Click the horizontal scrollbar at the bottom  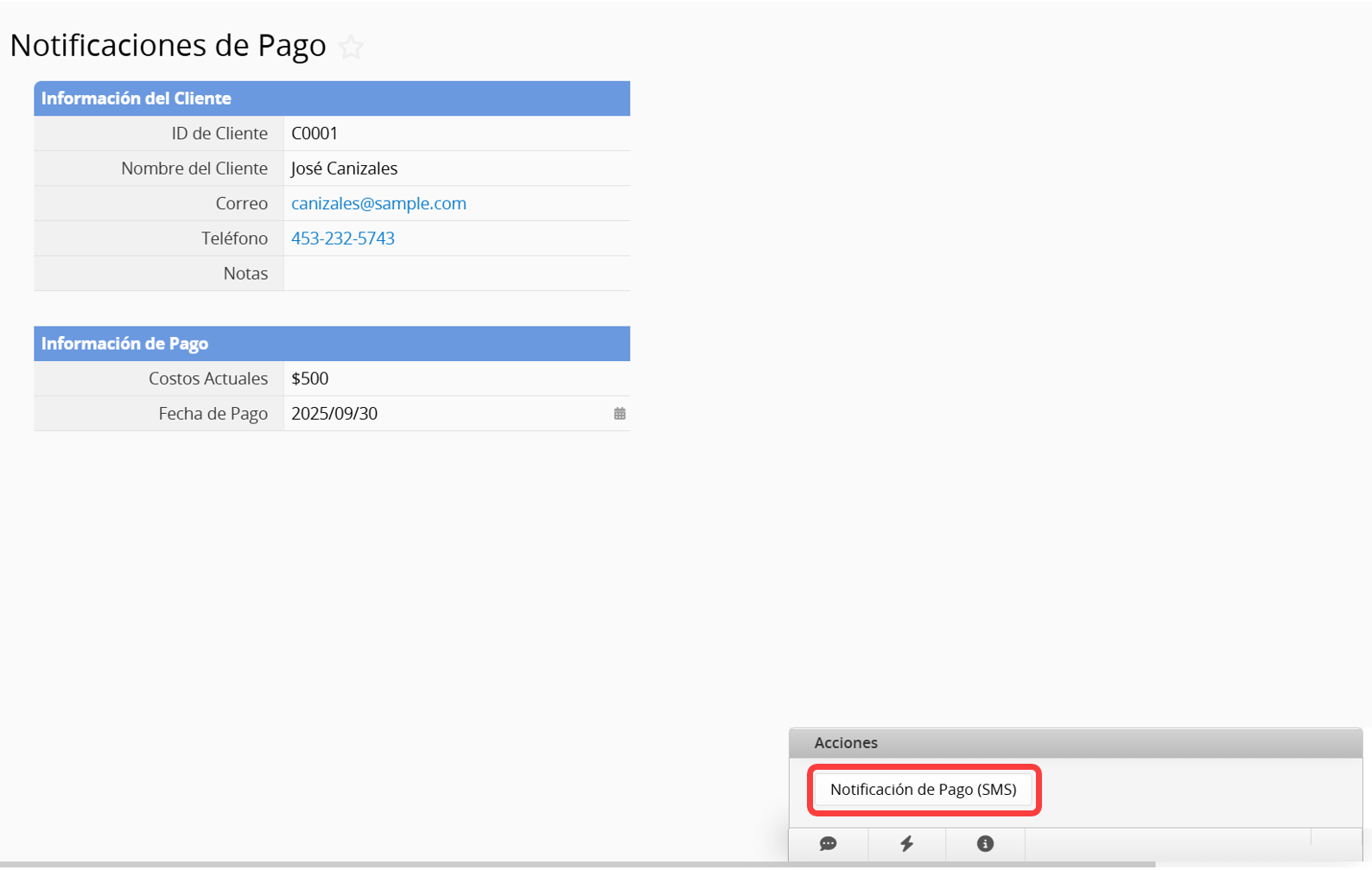click(577, 864)
